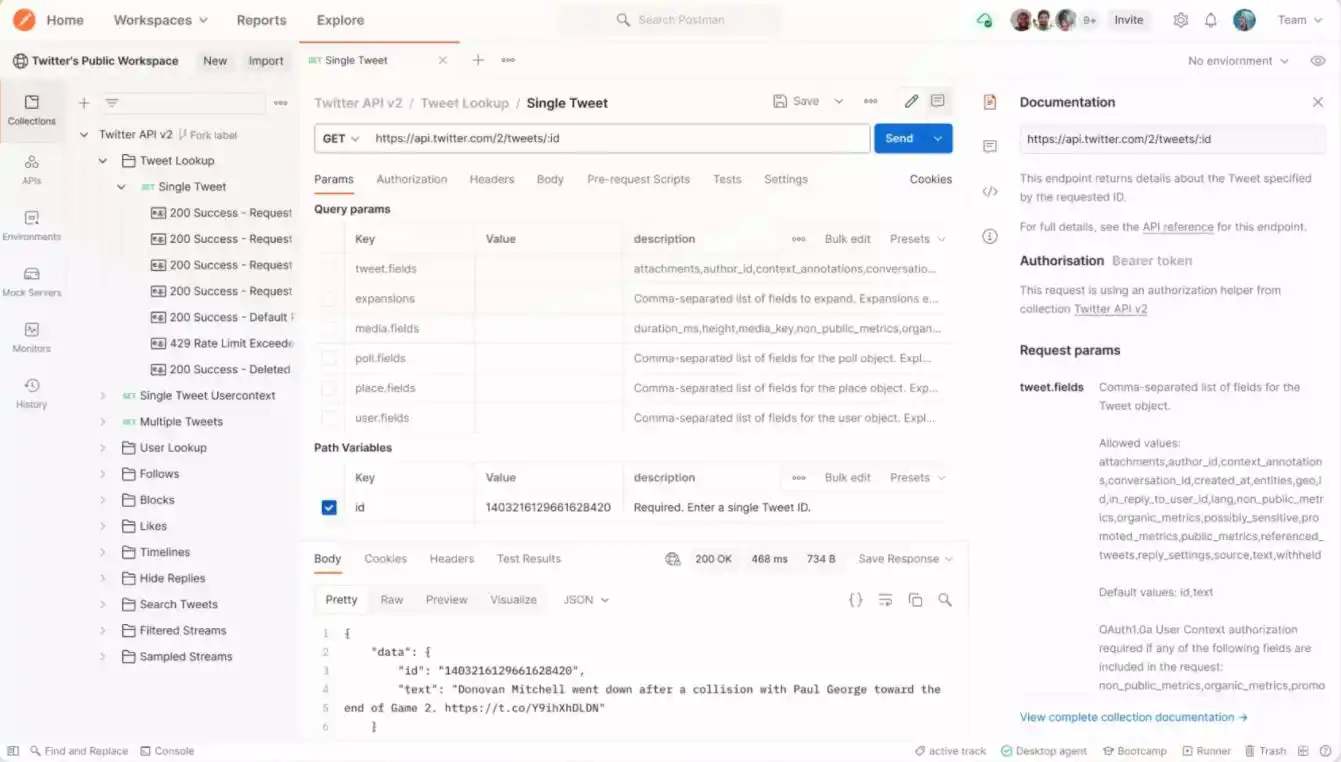Open the Monitors sidebar panel
The width and height of the screenshot is (1341, 762).
pos(31,337)
